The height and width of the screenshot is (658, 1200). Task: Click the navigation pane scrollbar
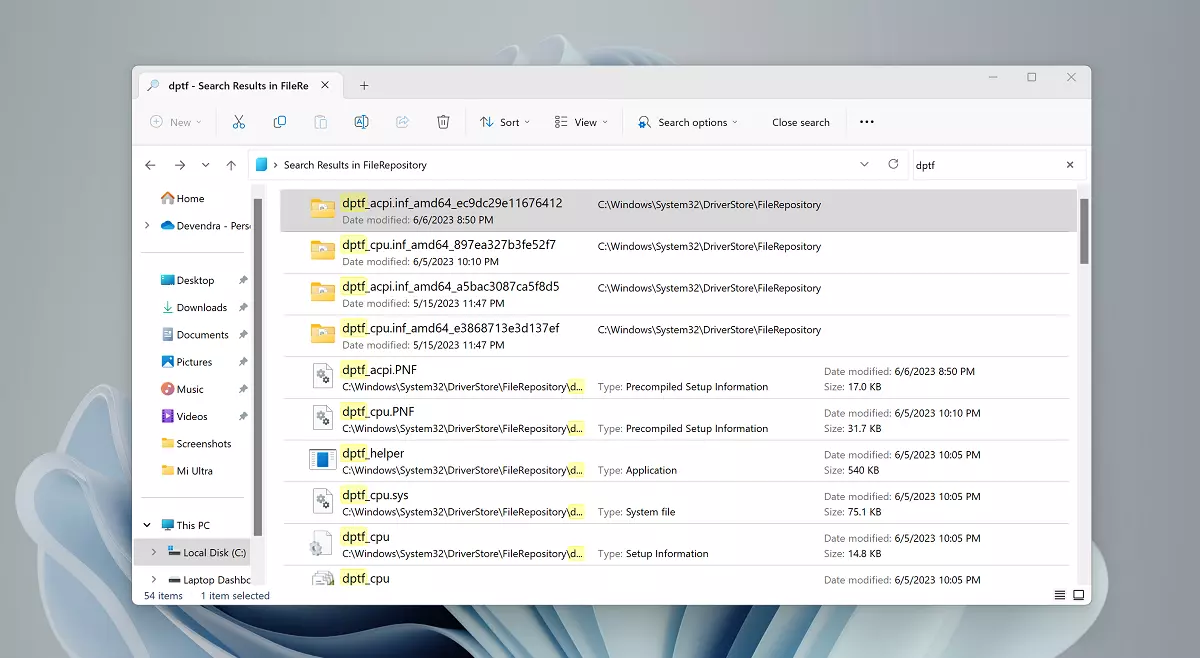[257, 365]
